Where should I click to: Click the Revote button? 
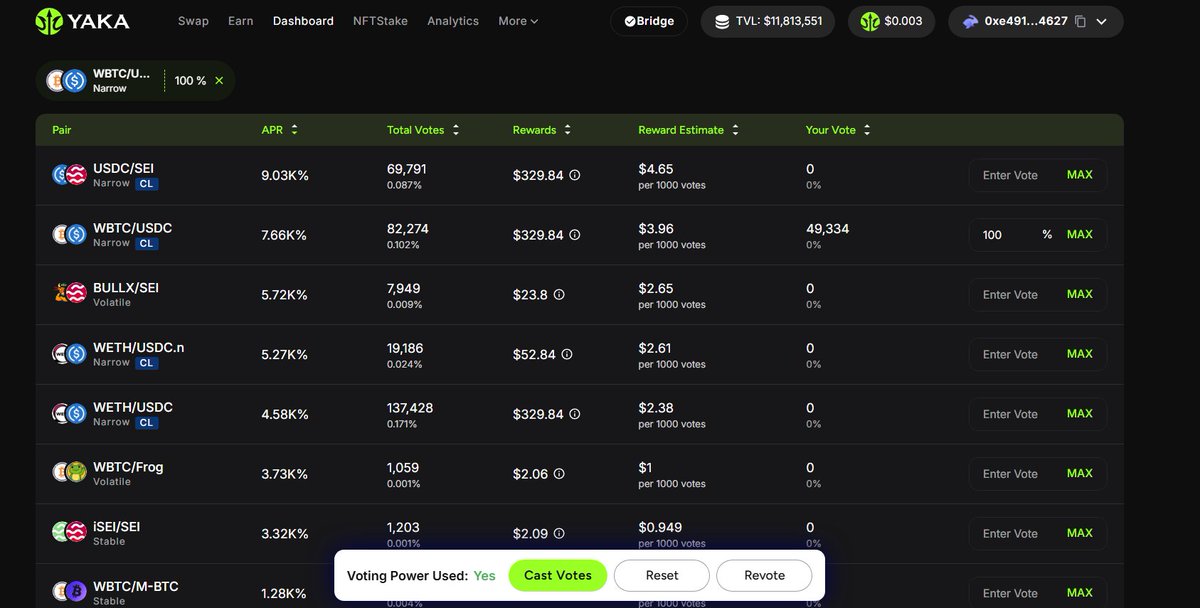click(x=764, y=575)
